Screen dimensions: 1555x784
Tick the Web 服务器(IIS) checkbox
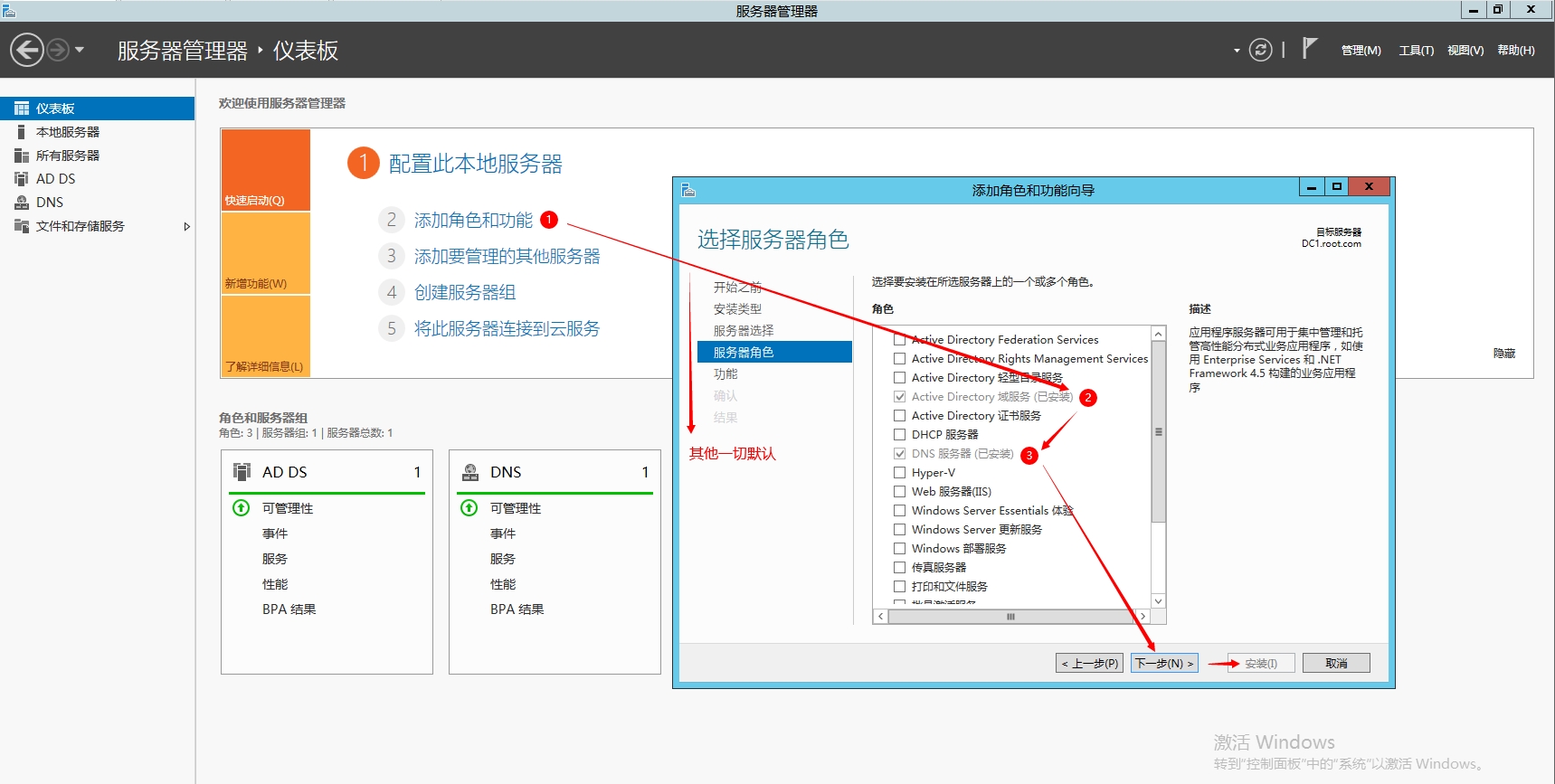(x=899, y=492)
